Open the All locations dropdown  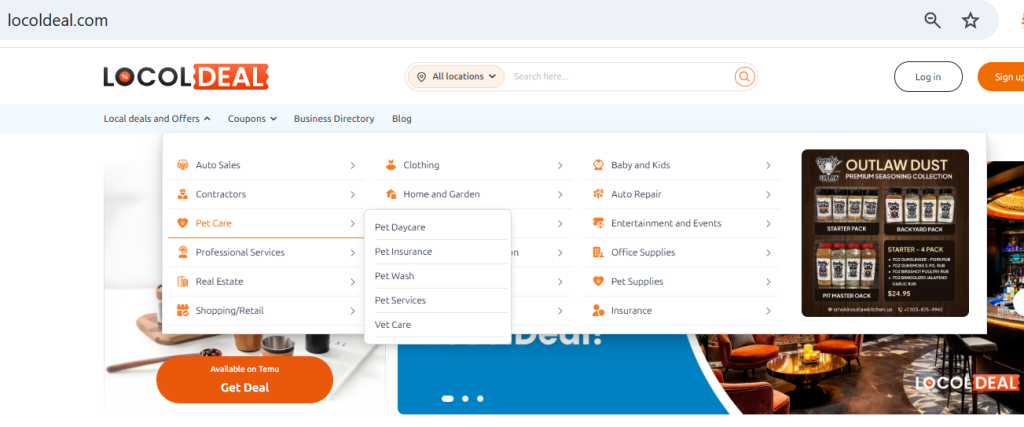pos(456,77)
